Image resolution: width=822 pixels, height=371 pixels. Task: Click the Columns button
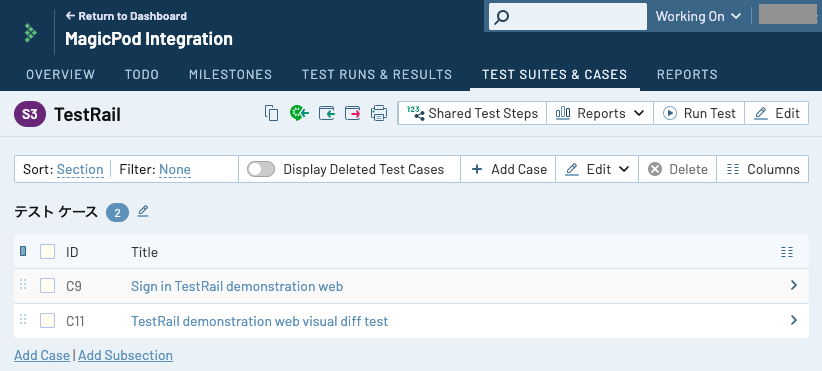[762, 169]
